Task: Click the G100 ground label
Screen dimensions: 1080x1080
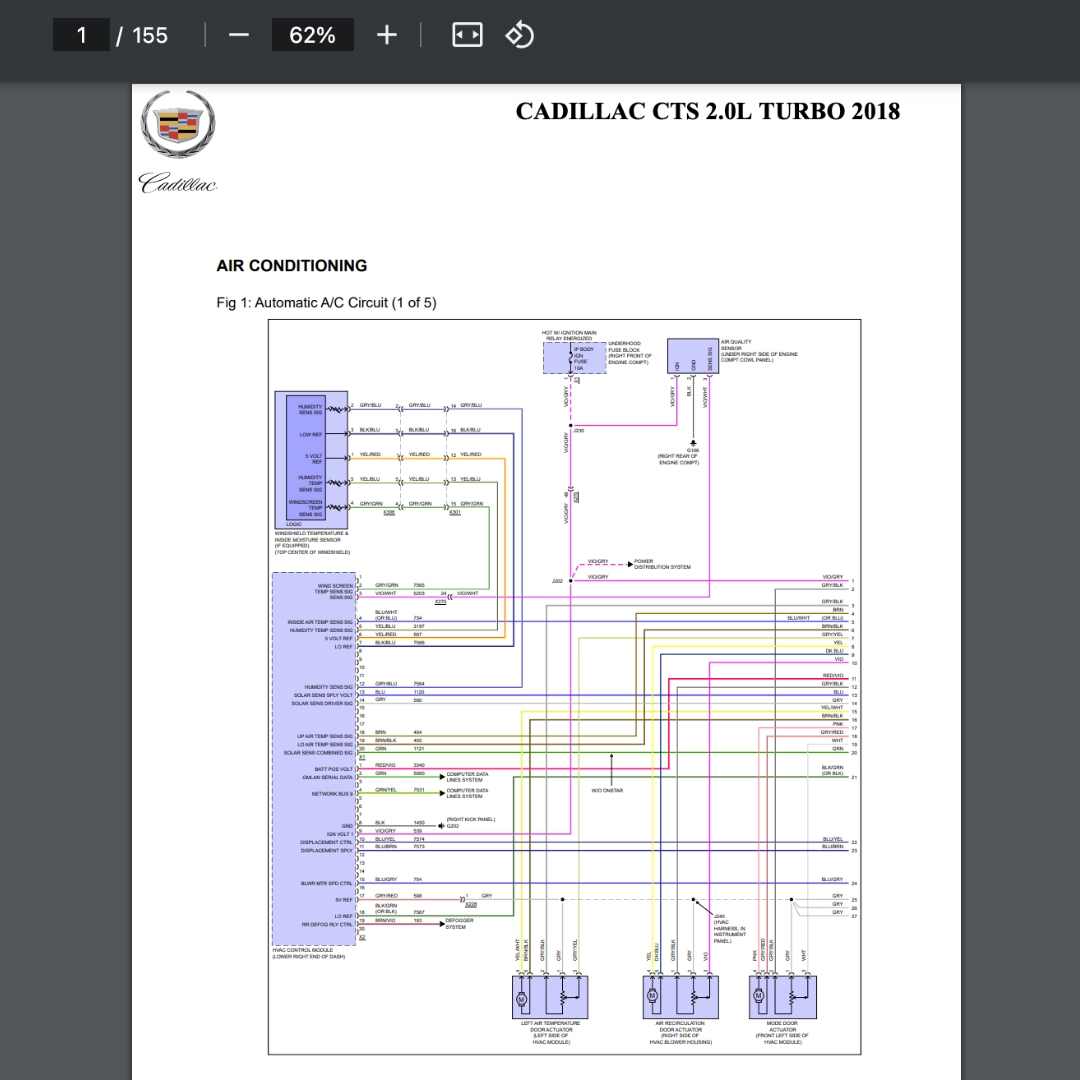Action: tap(692, 450)
